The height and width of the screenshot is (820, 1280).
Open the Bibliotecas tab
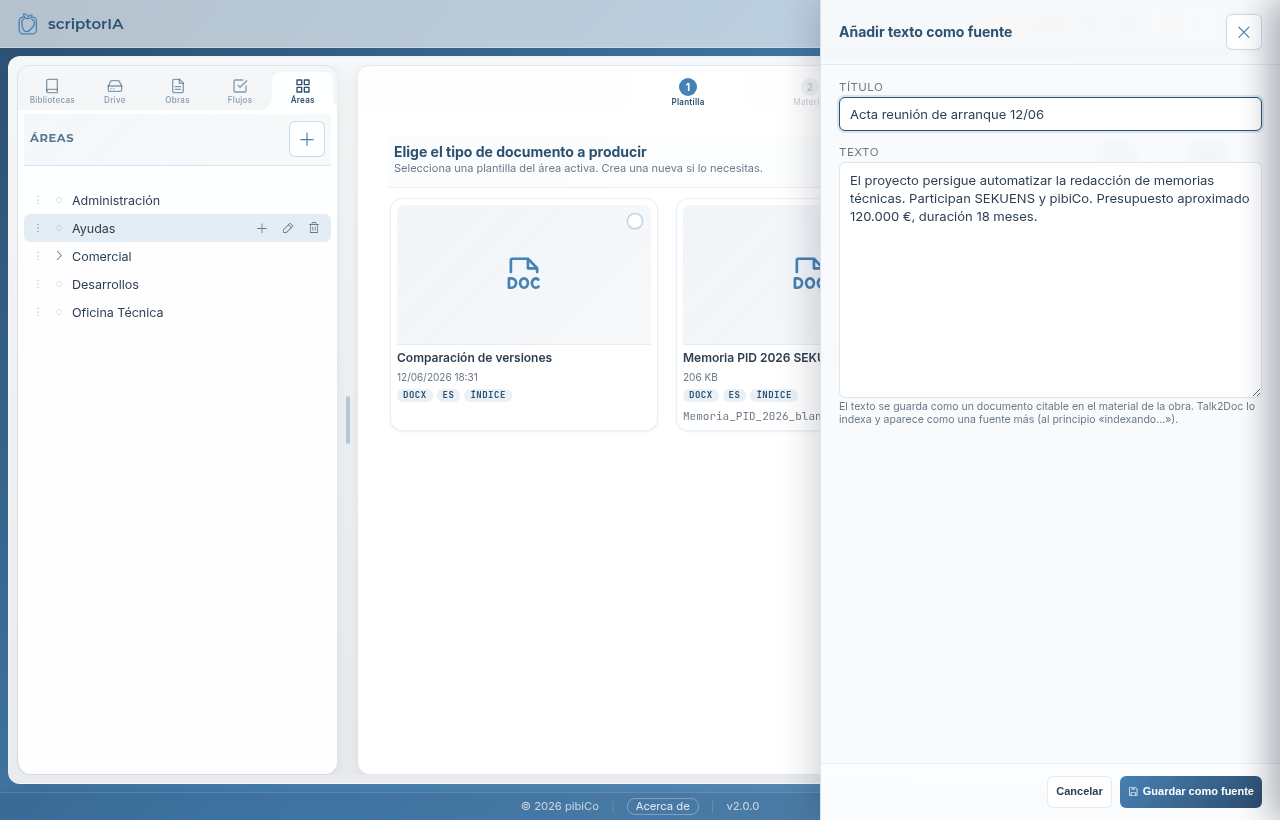click(52, 91)
